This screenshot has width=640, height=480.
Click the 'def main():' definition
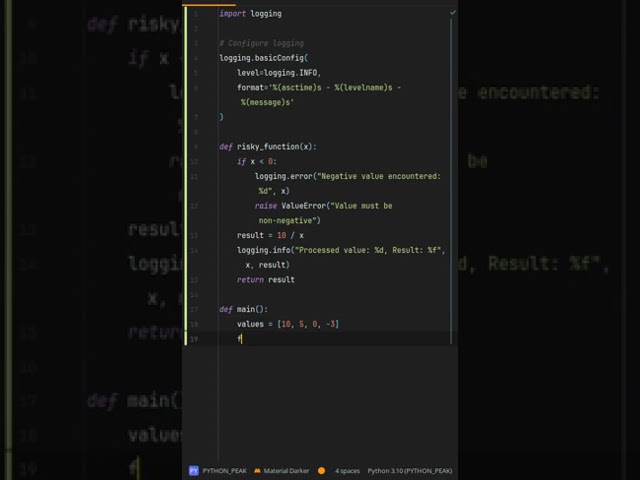coord(244,309)
